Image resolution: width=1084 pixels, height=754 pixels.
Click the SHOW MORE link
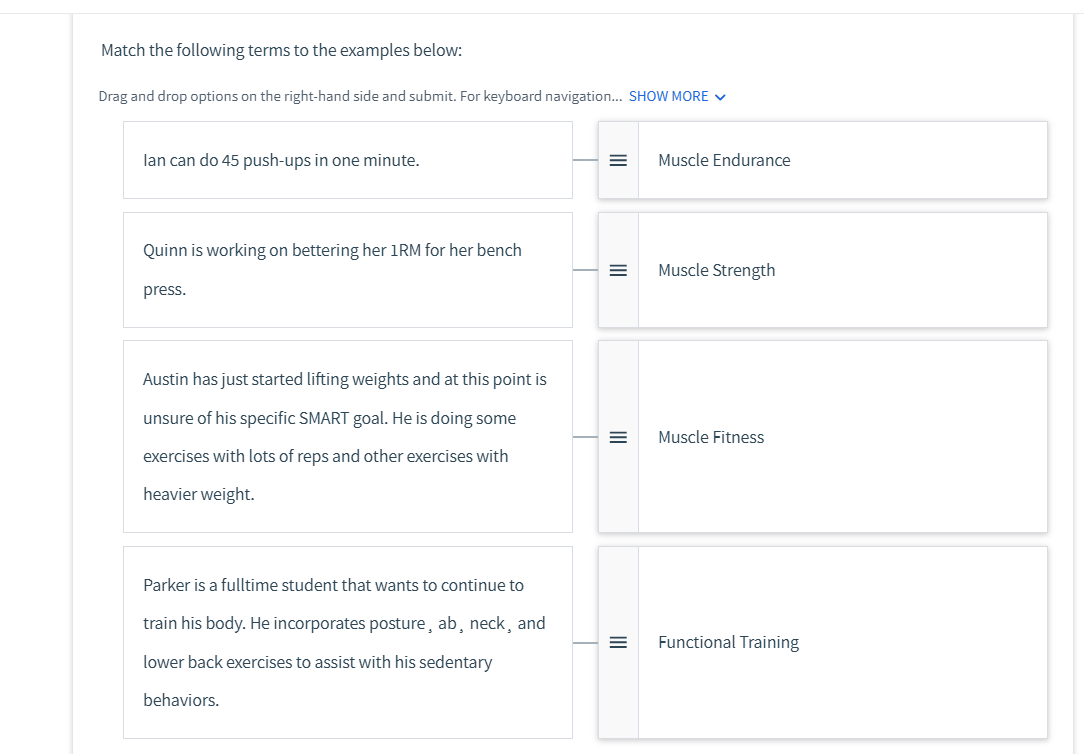668,96
